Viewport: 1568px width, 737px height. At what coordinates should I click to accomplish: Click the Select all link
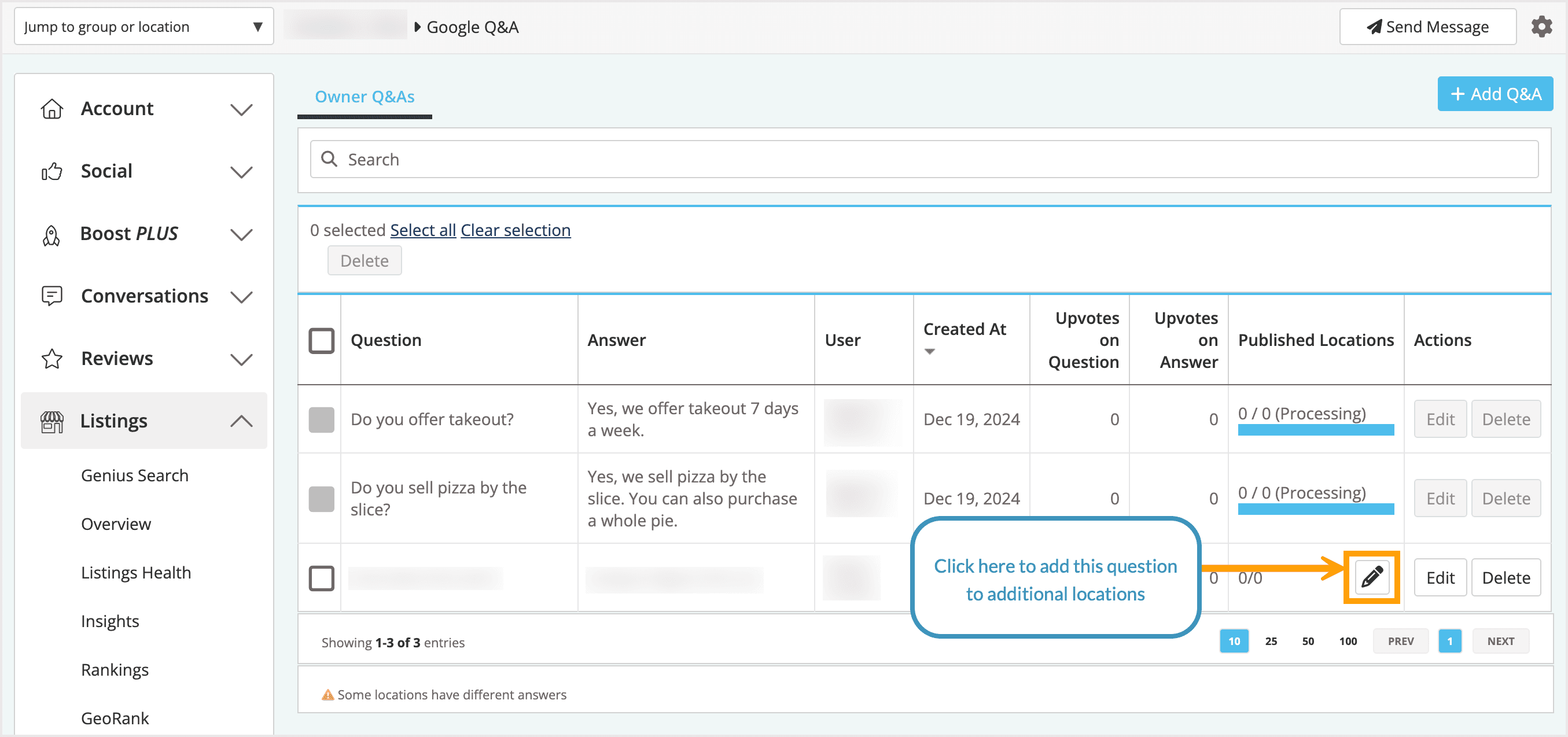[x=422, y=230]
